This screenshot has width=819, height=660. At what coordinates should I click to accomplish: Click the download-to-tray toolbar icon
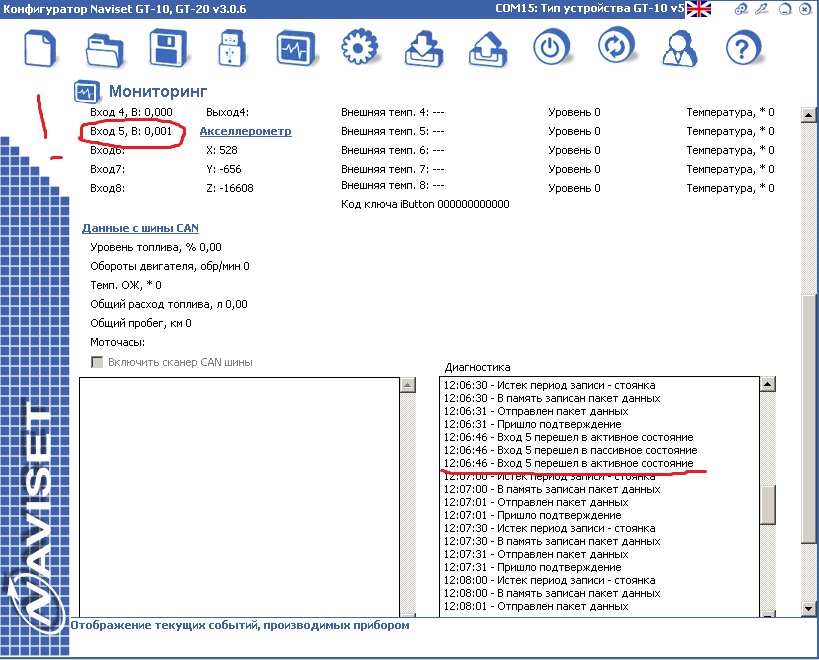424,48
